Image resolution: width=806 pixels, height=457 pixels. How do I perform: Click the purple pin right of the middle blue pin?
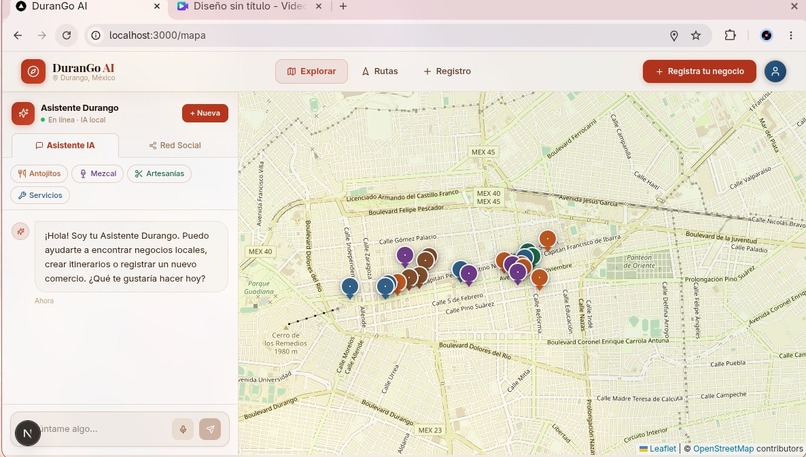(x=469, y=274)
